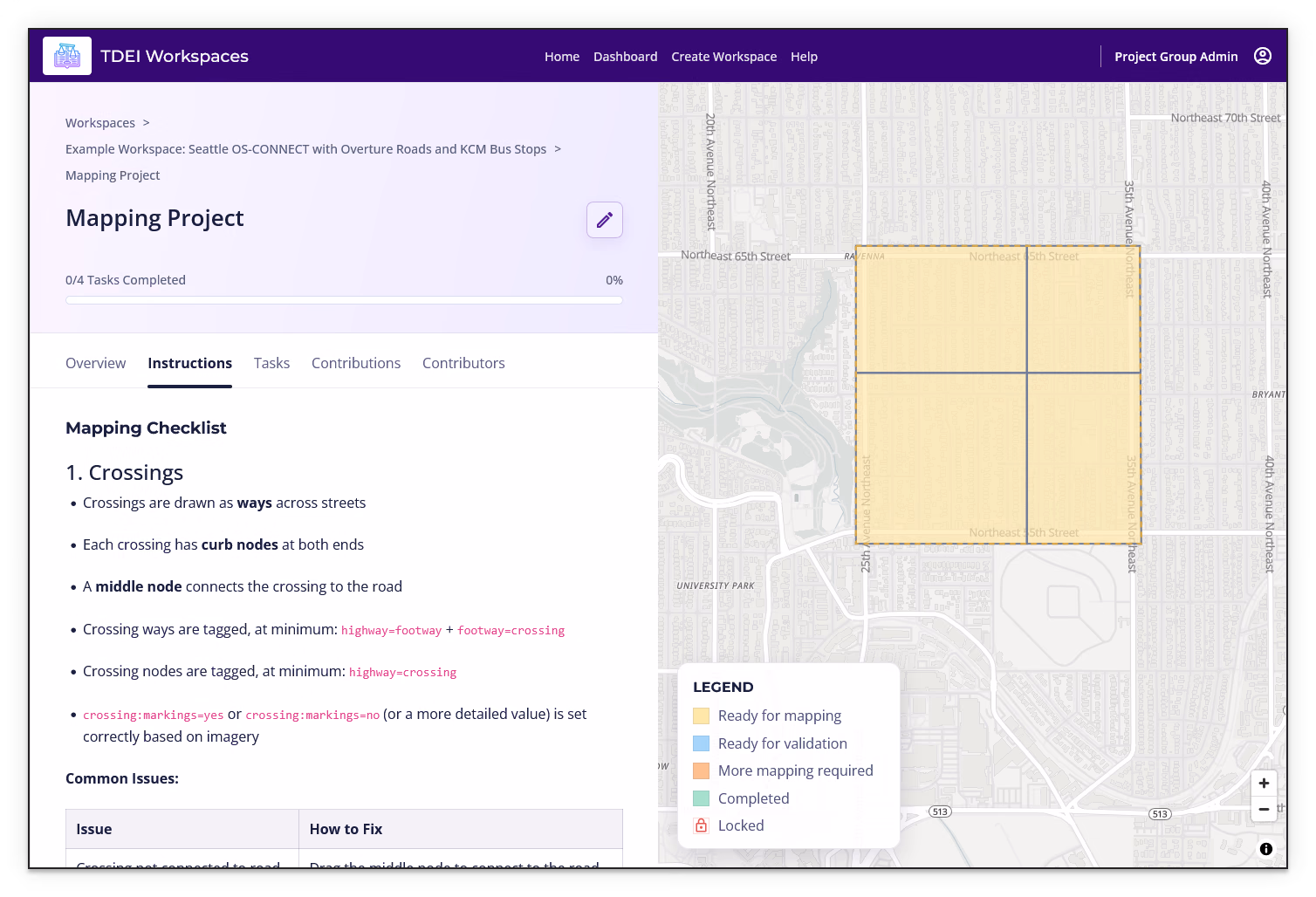Click the 'Mapping Checklist' heading
1316x897 pixels.
point(146,428)
